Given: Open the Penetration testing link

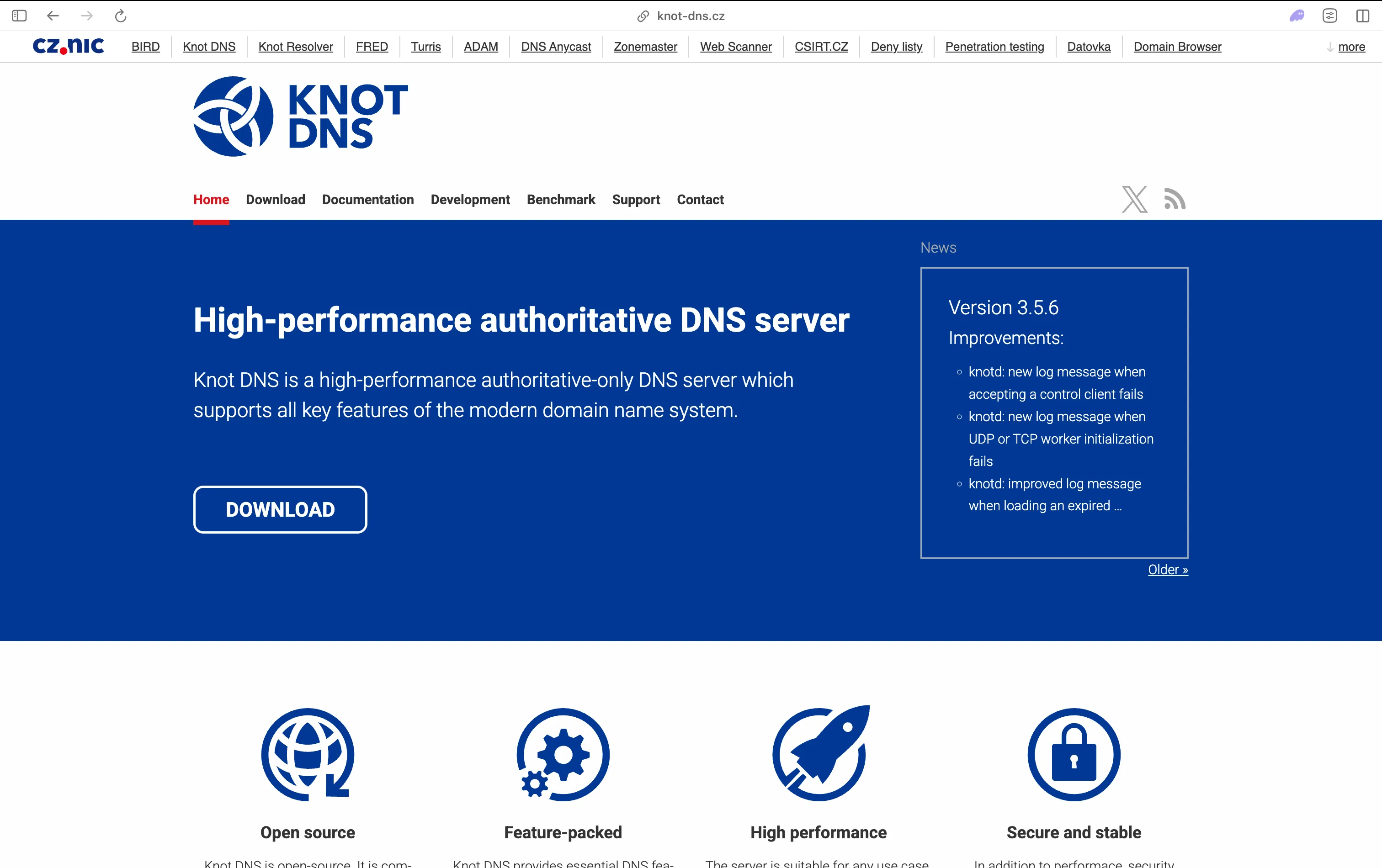Looking at the screenshot, I should tap(994, 47).
